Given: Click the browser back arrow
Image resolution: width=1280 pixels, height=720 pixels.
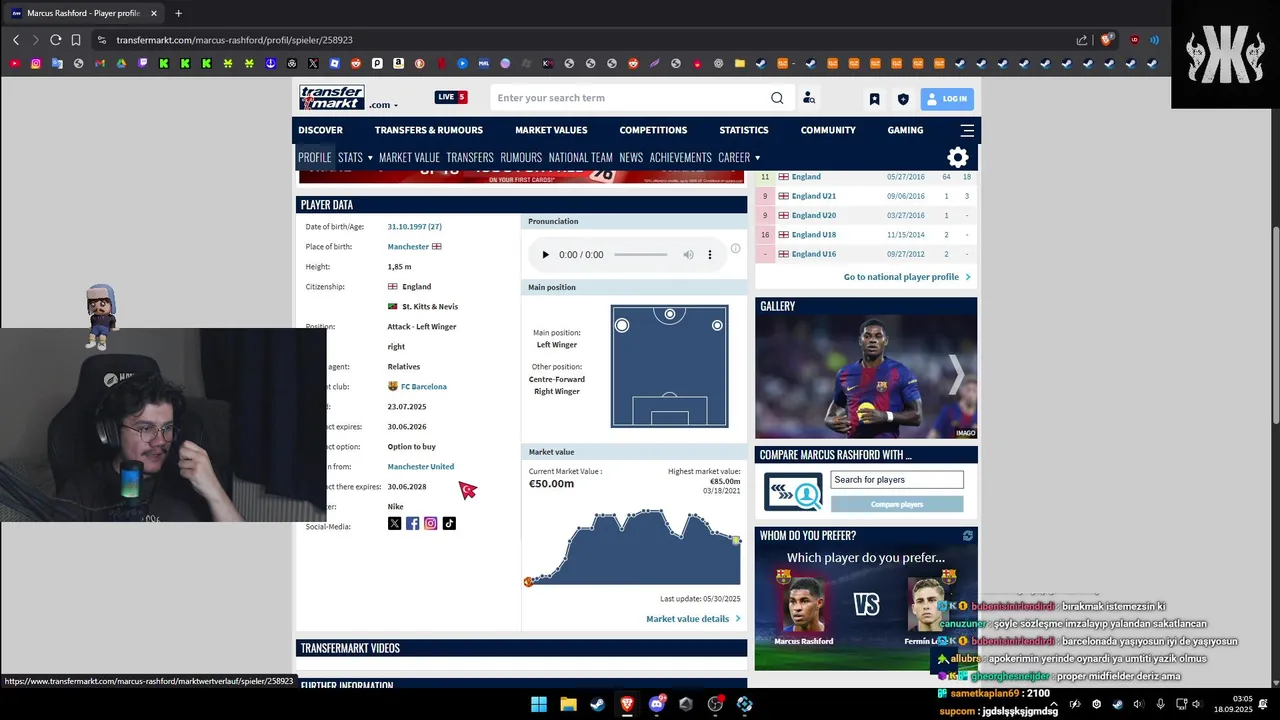Looking at the screenshot, I should [16, 40].
